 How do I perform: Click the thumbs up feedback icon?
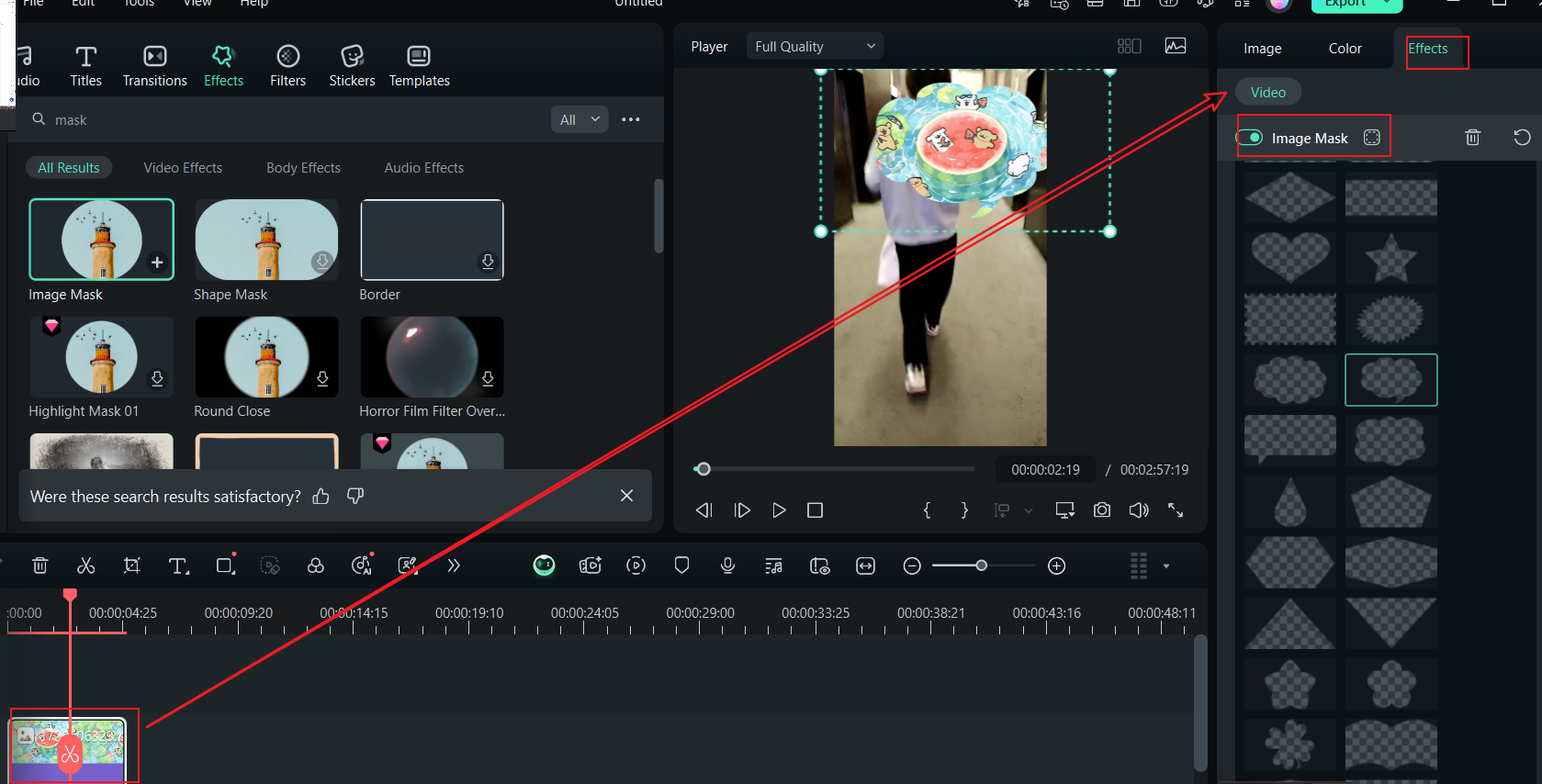321,497
